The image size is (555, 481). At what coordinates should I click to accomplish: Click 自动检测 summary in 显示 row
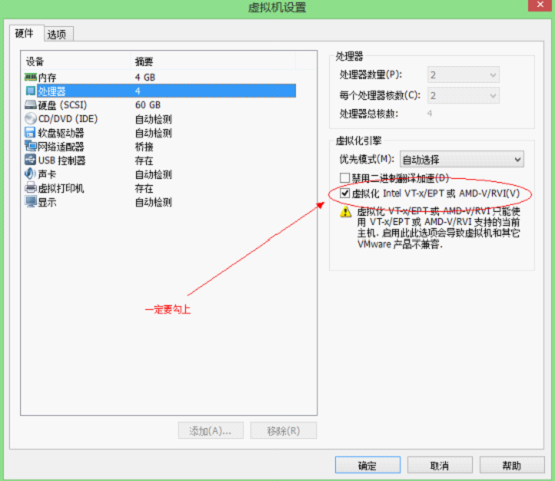point(154,202)
